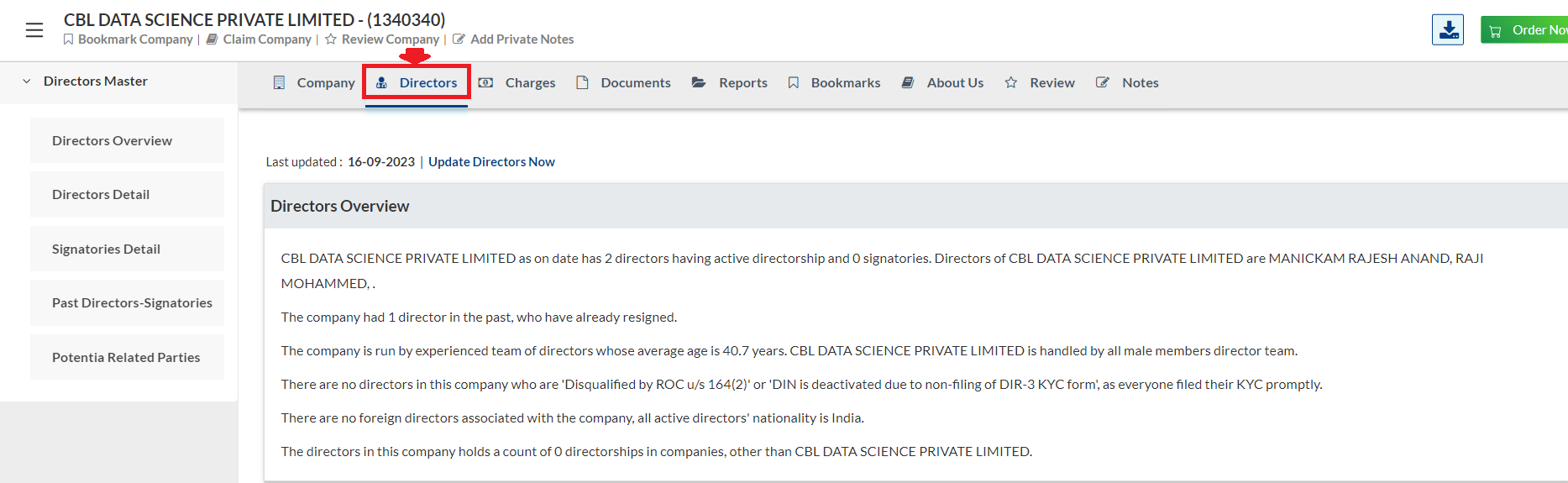
Task: Click the About Us tab book icon
Action: [x=908, y=82]
